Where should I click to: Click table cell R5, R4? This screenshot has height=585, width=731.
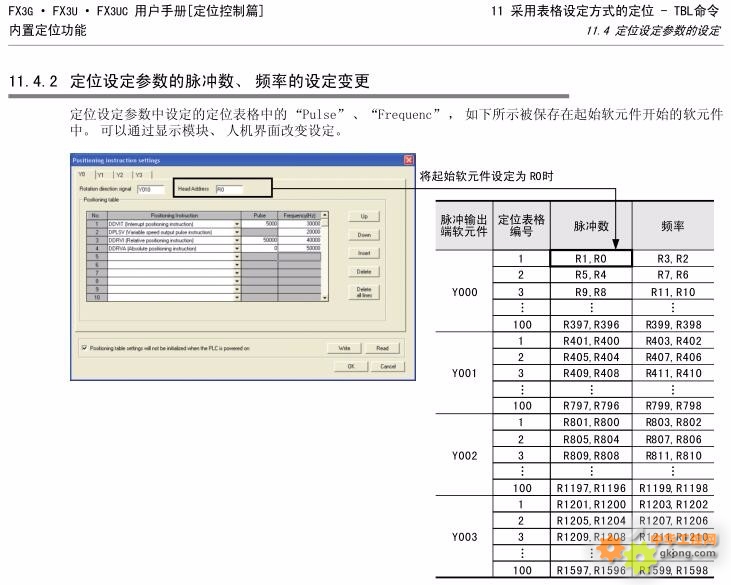click(x=591, y=275)
